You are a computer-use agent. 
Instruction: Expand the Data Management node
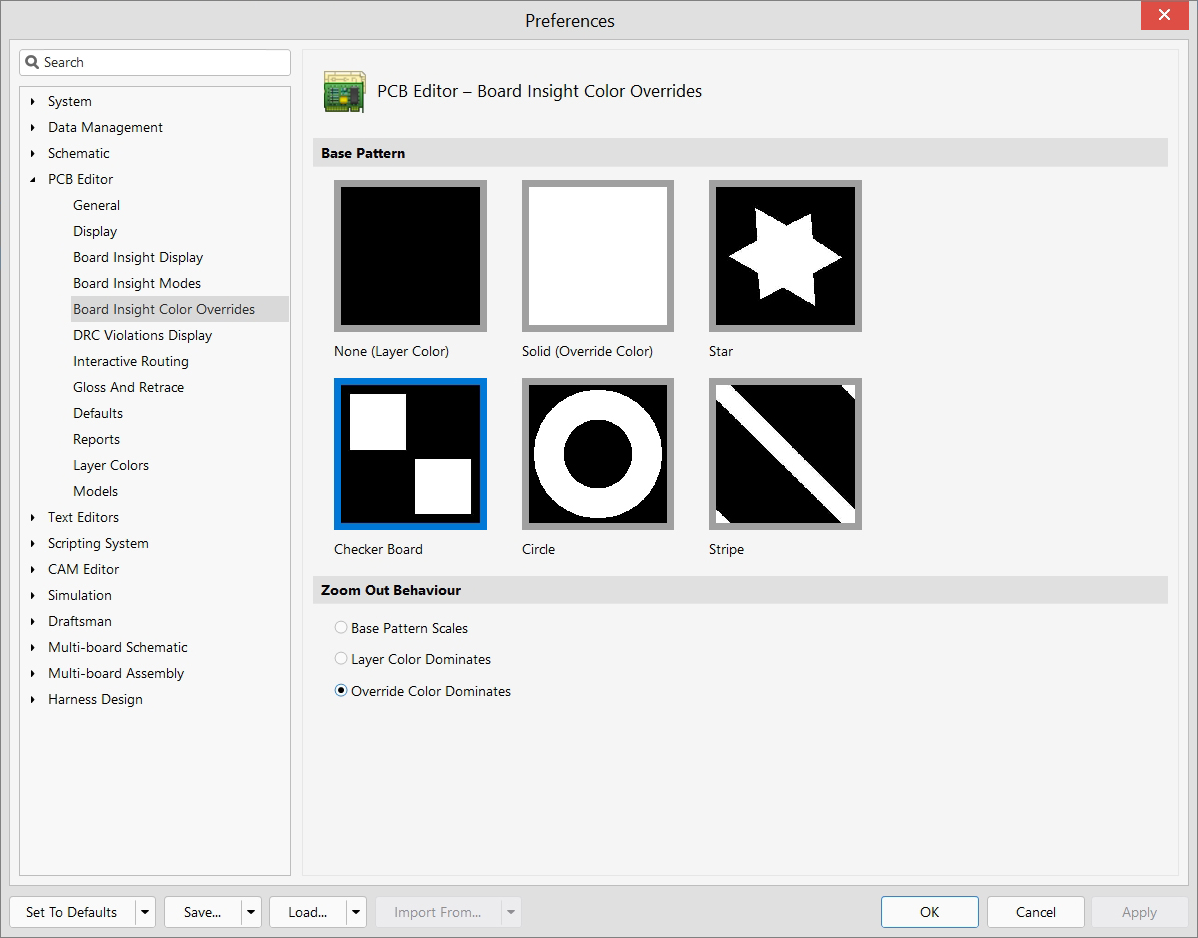[33, 128]
